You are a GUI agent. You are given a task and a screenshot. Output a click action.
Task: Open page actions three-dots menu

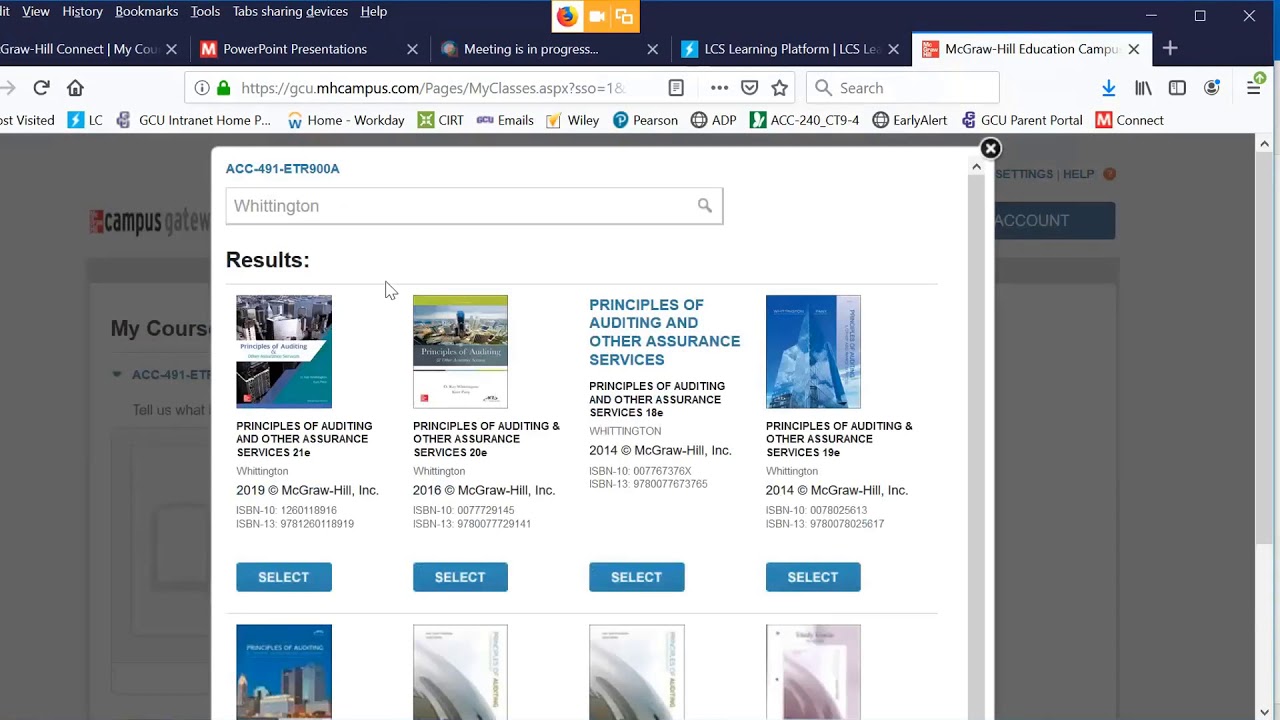click(719, 88)
